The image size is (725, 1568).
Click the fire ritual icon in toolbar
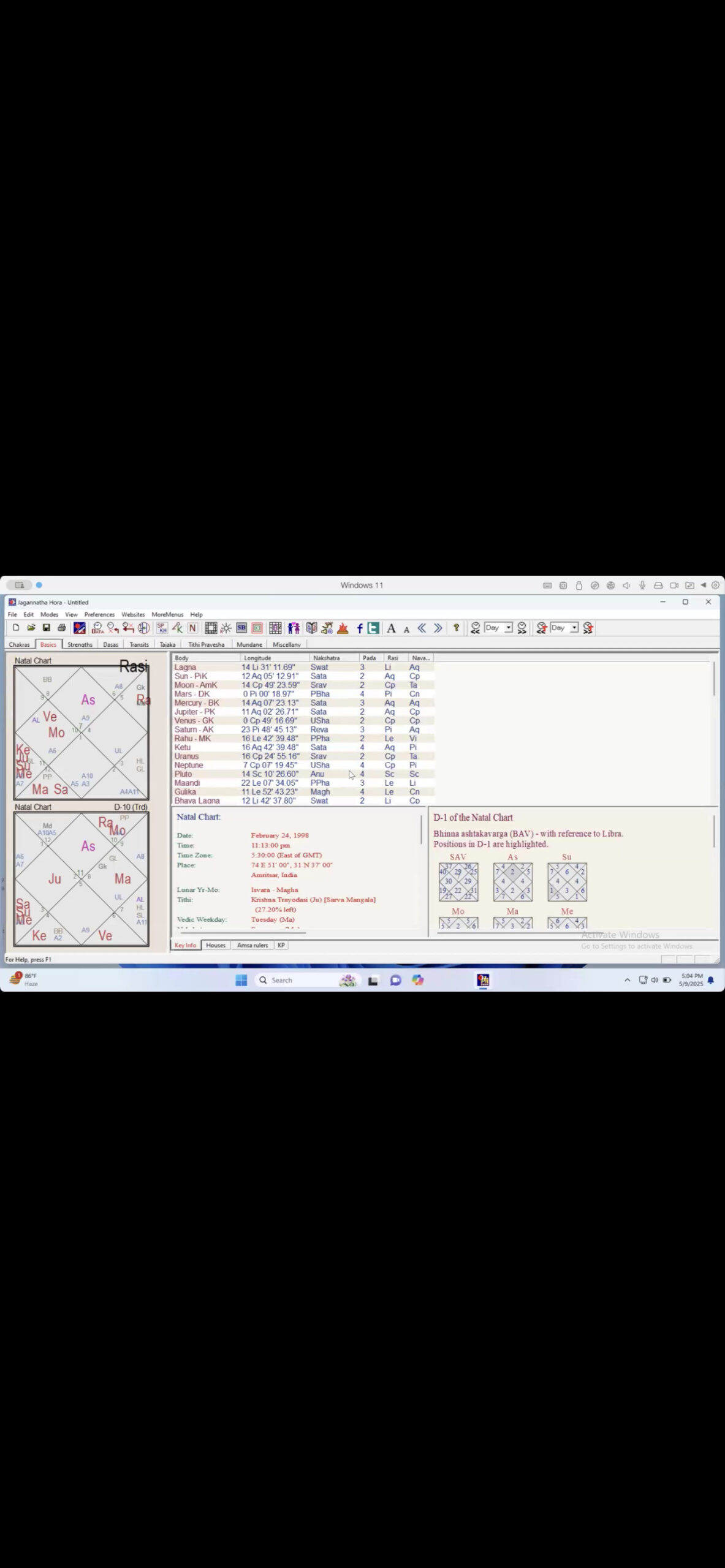343,628
